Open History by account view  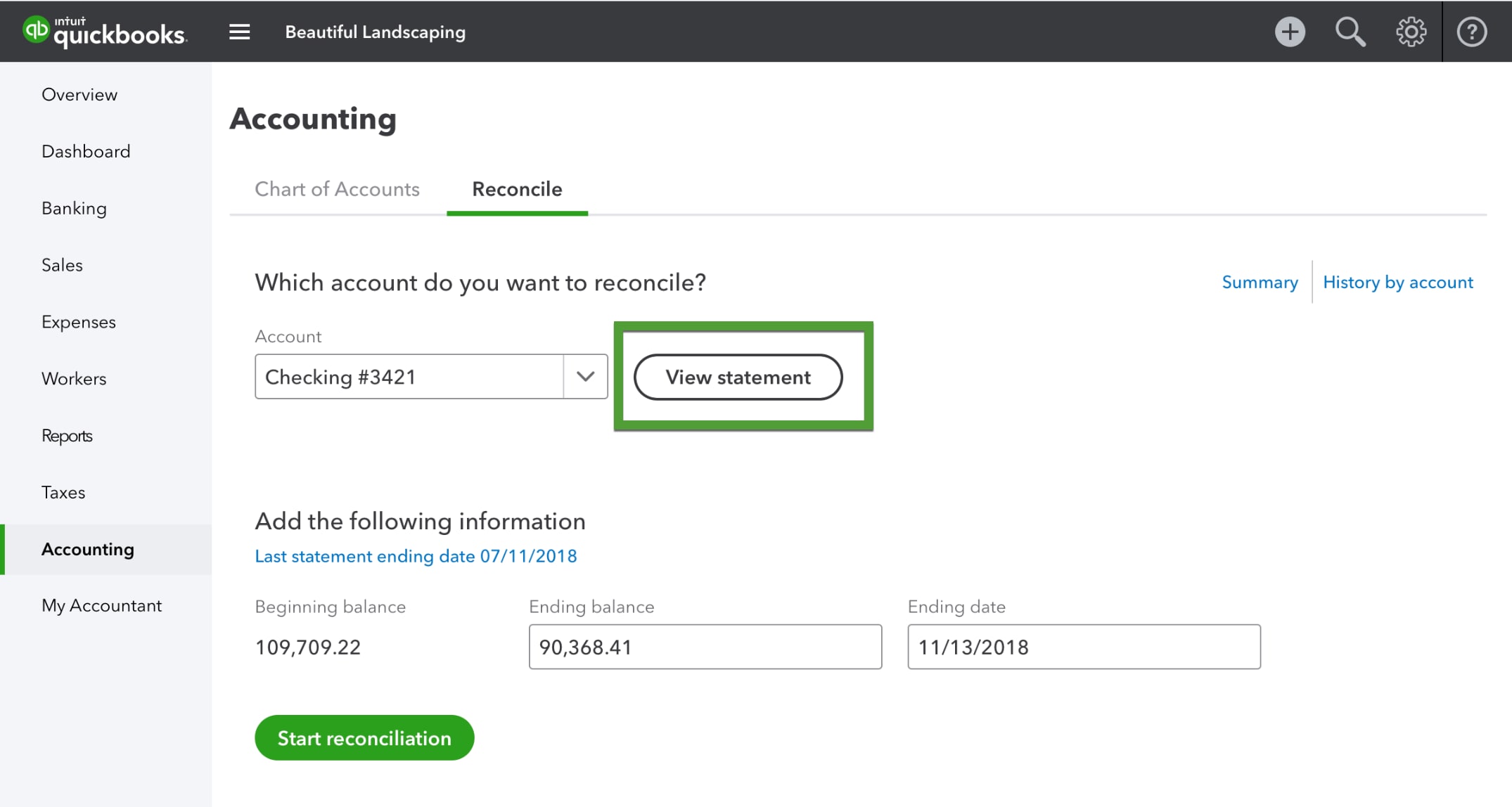pos(1399,282)
